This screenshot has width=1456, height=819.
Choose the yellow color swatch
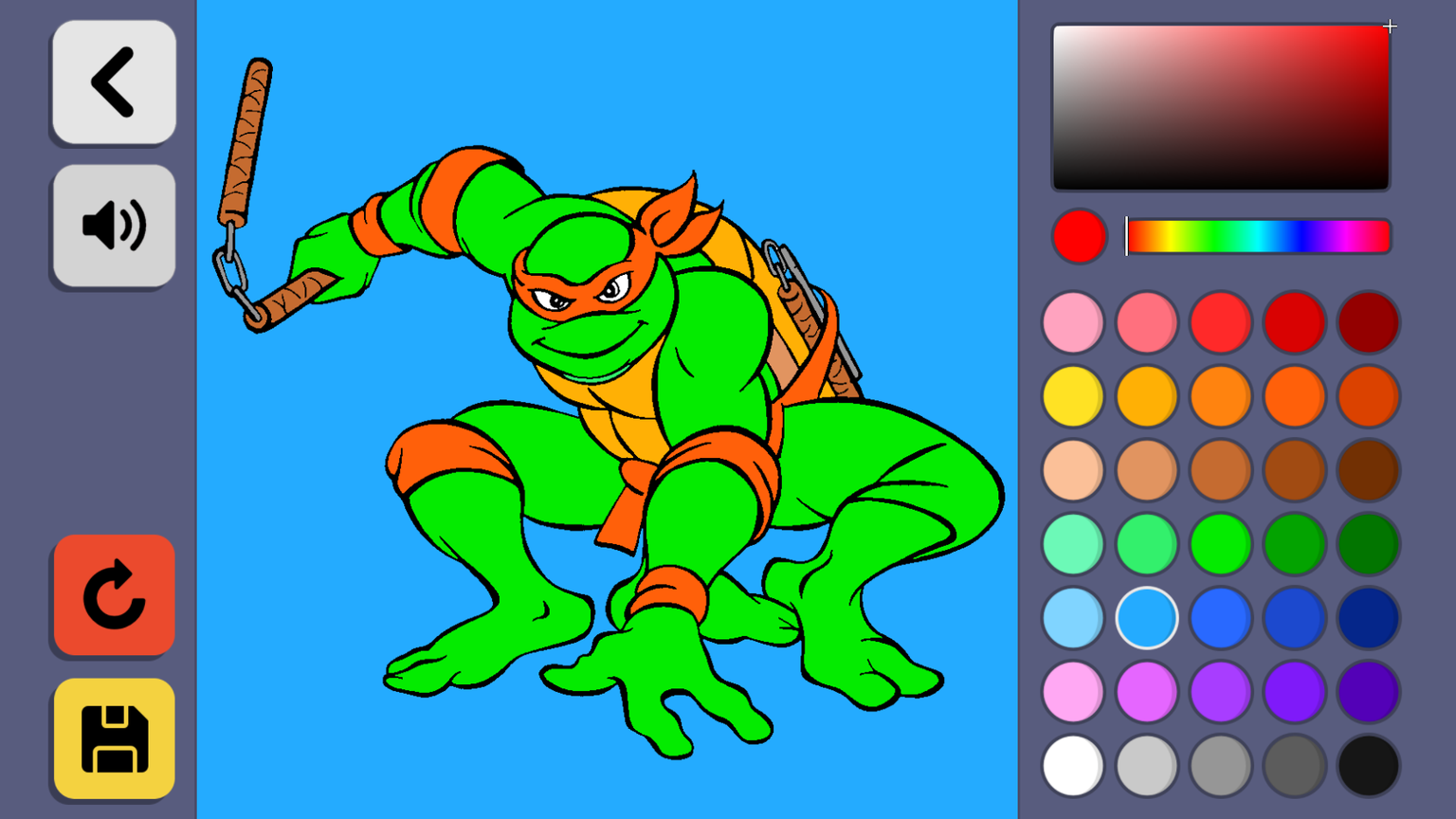(1072, 396)
